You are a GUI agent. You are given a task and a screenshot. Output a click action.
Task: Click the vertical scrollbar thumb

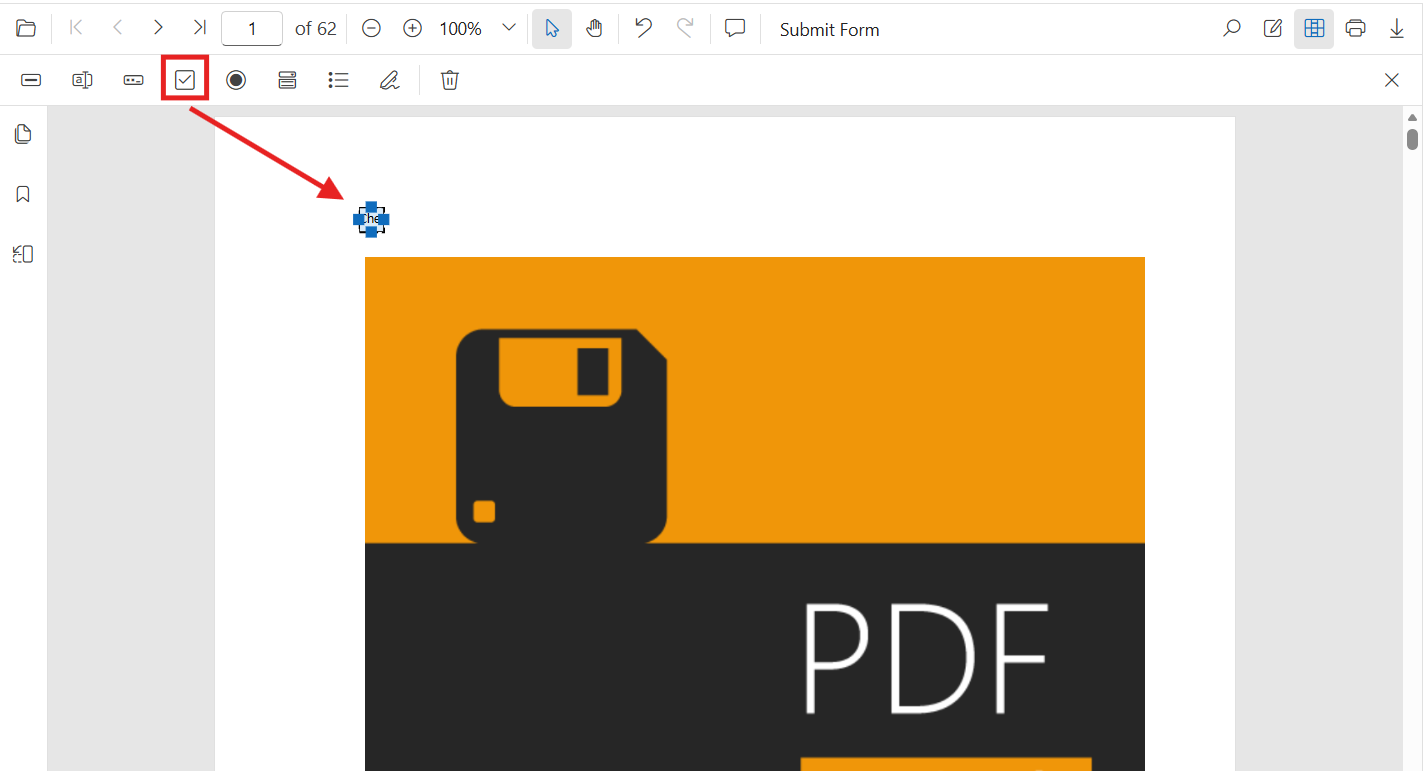coord(1412,139)
